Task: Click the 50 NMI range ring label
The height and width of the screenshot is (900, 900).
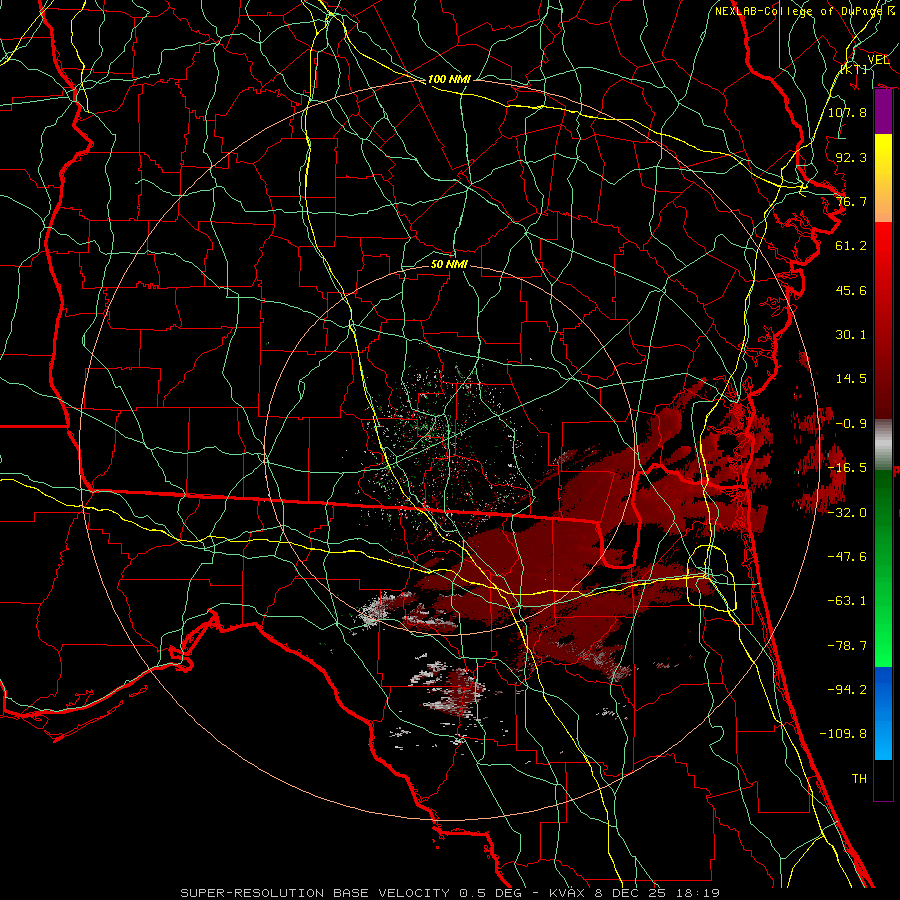Action: pyautogui.click(x=449, y=264)
